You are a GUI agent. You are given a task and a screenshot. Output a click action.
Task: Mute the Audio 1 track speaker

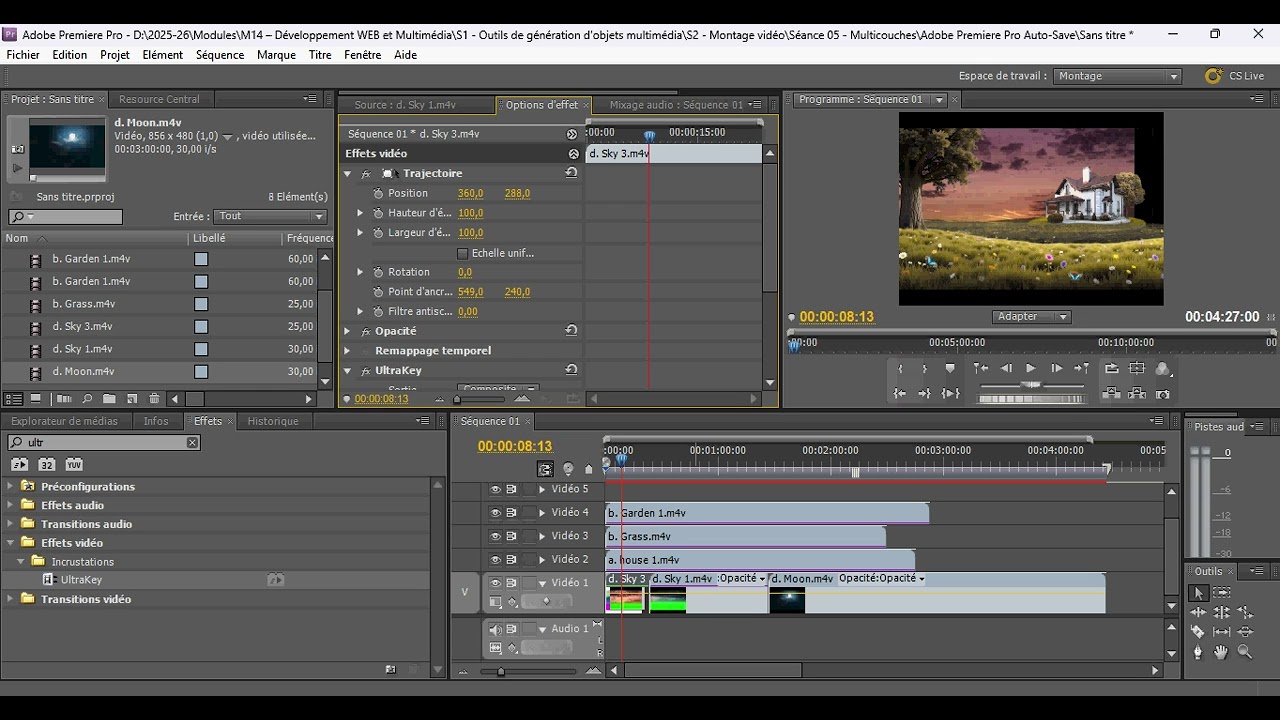[x=495, y=629]
